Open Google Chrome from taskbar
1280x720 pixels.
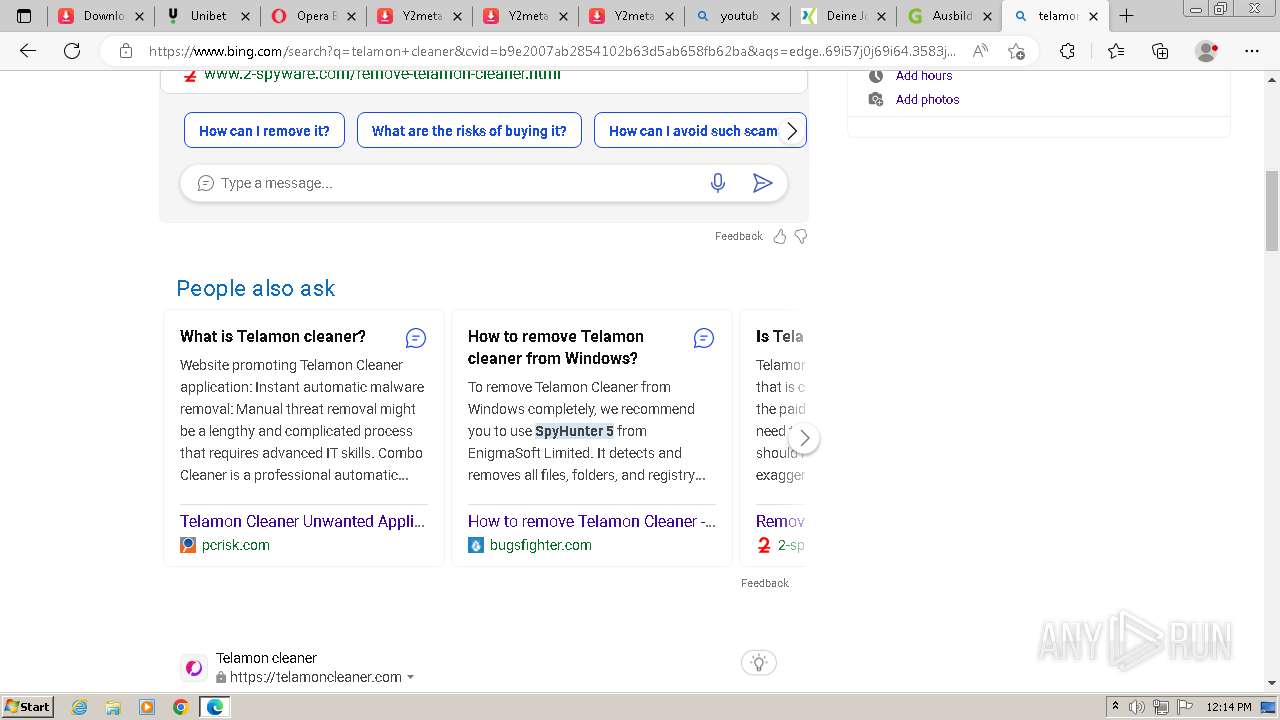coord(181,707)
